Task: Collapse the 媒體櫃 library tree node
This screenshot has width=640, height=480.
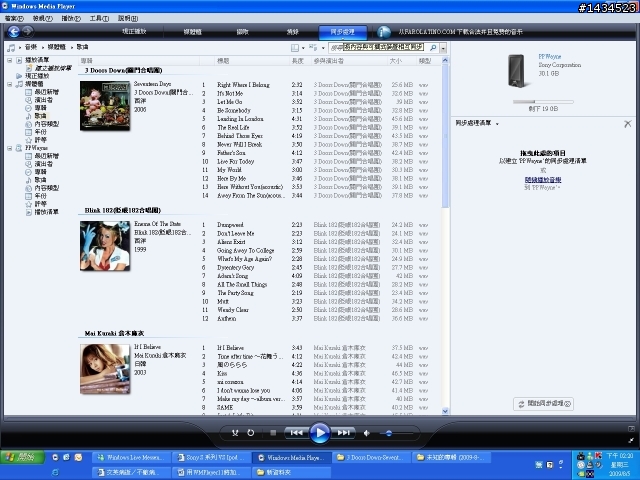Action: [9, 84]
